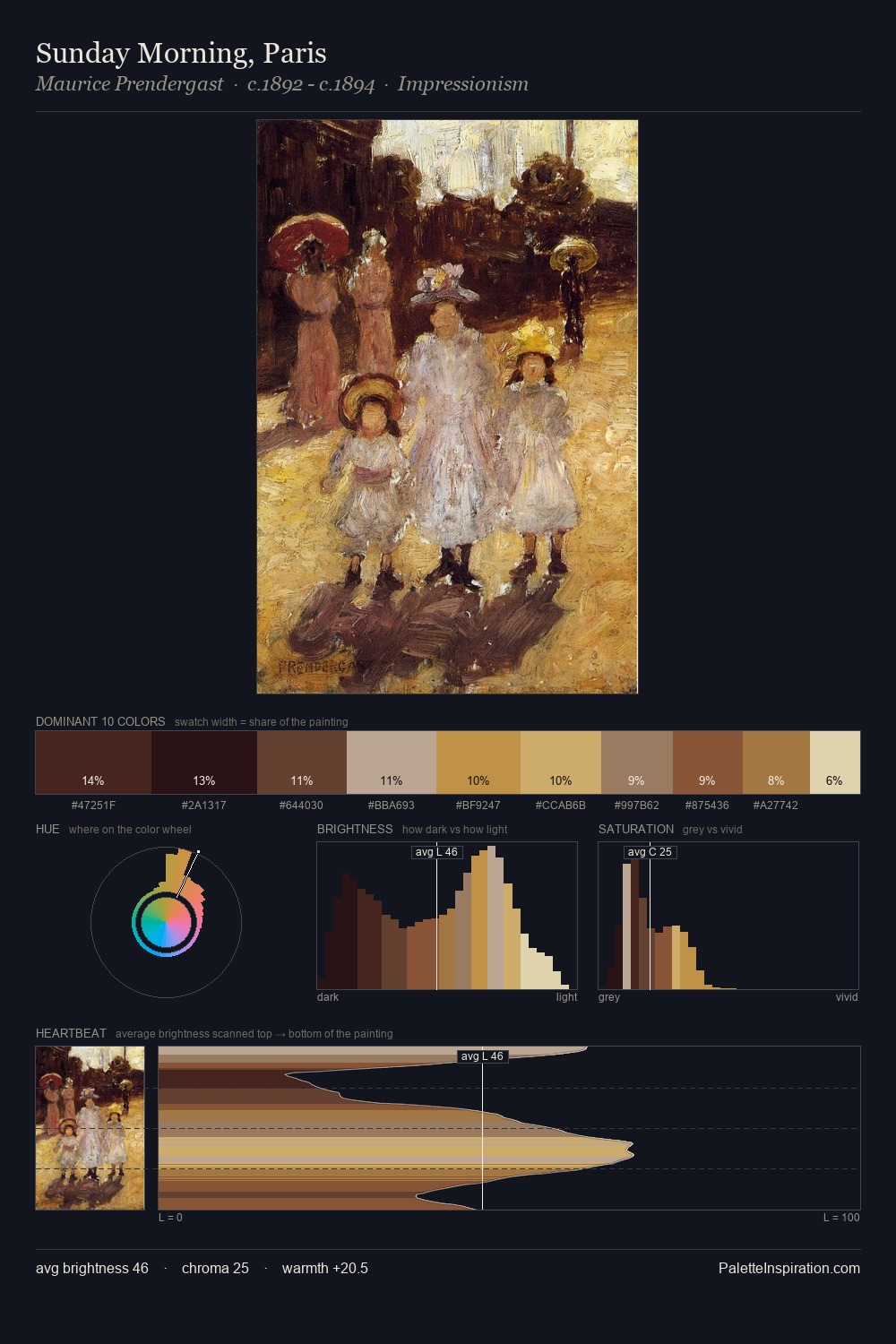Click the BRIGHTNESS section heading

(355, 829)
